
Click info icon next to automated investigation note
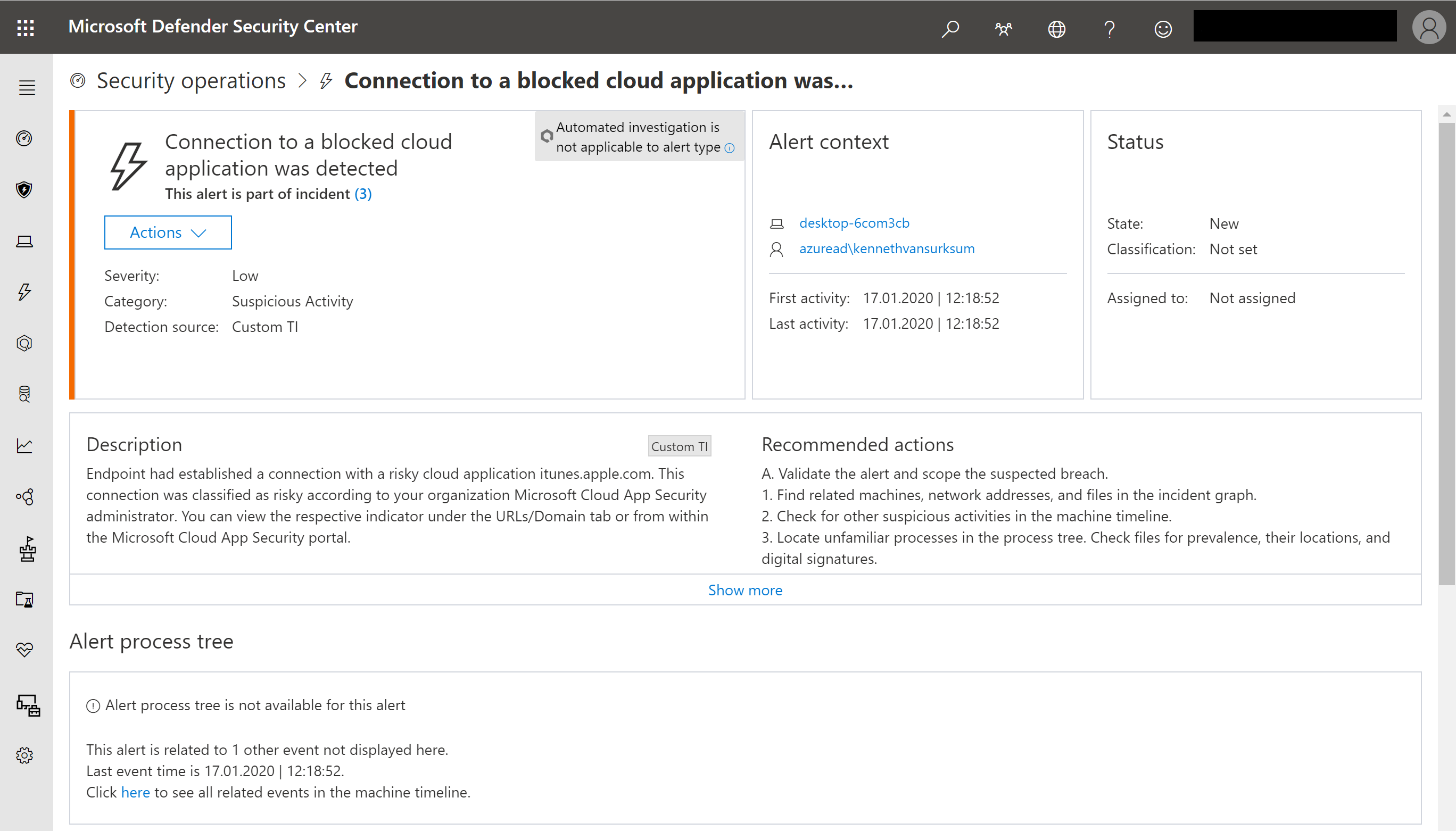click(x=730, y=148)
